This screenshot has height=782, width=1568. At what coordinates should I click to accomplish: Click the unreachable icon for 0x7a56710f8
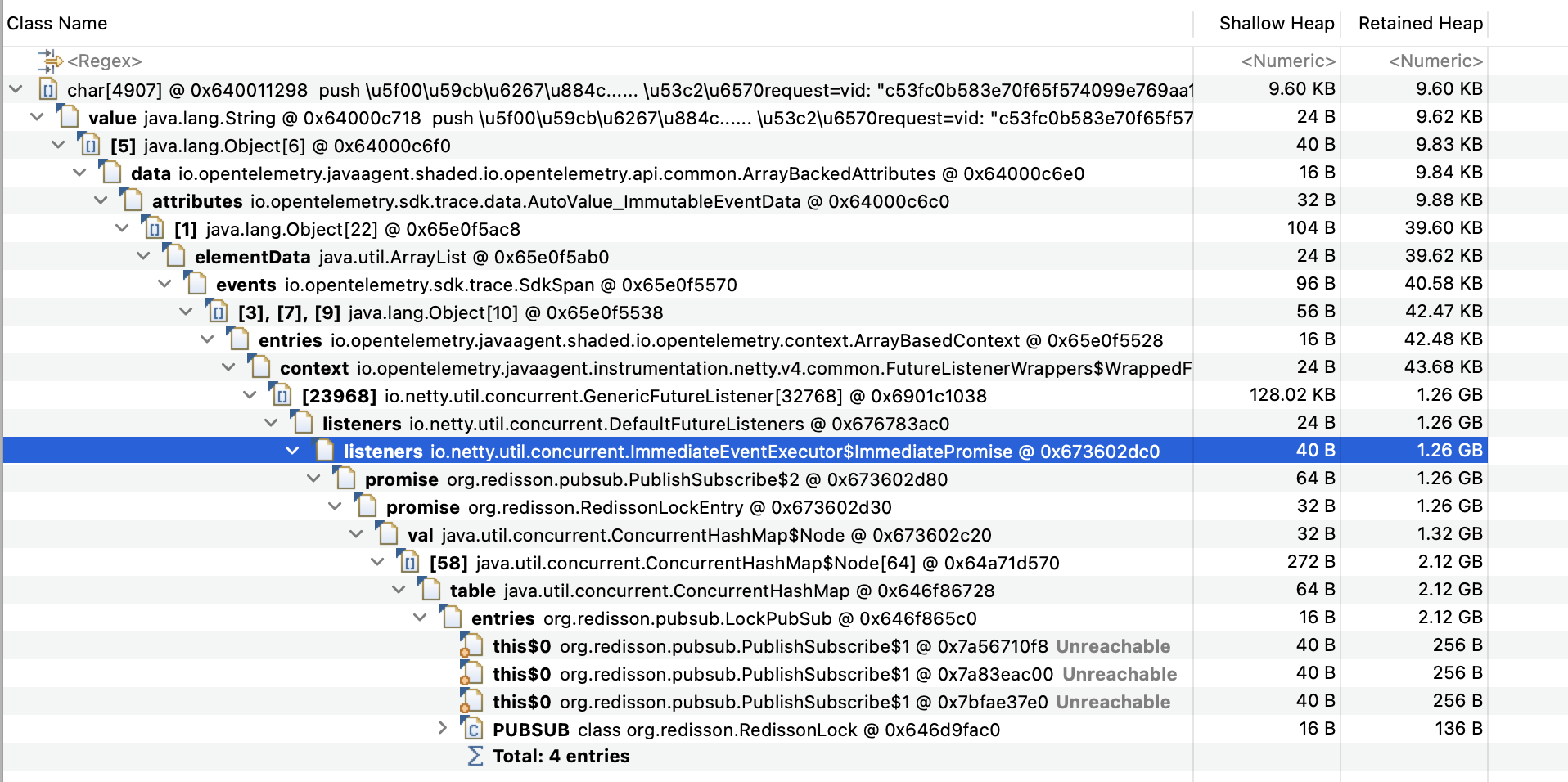pos(471,645)
